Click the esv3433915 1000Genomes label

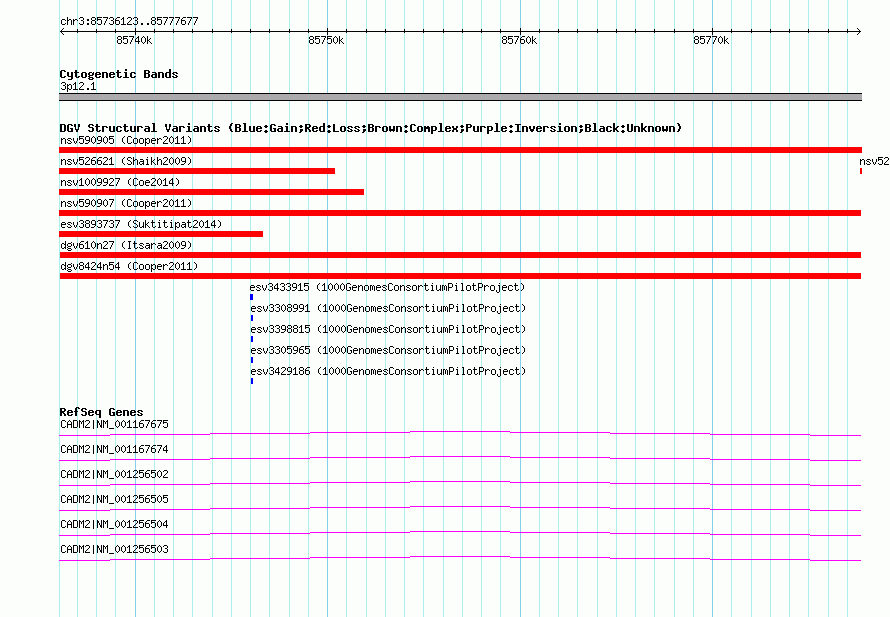tap(387, 287)
